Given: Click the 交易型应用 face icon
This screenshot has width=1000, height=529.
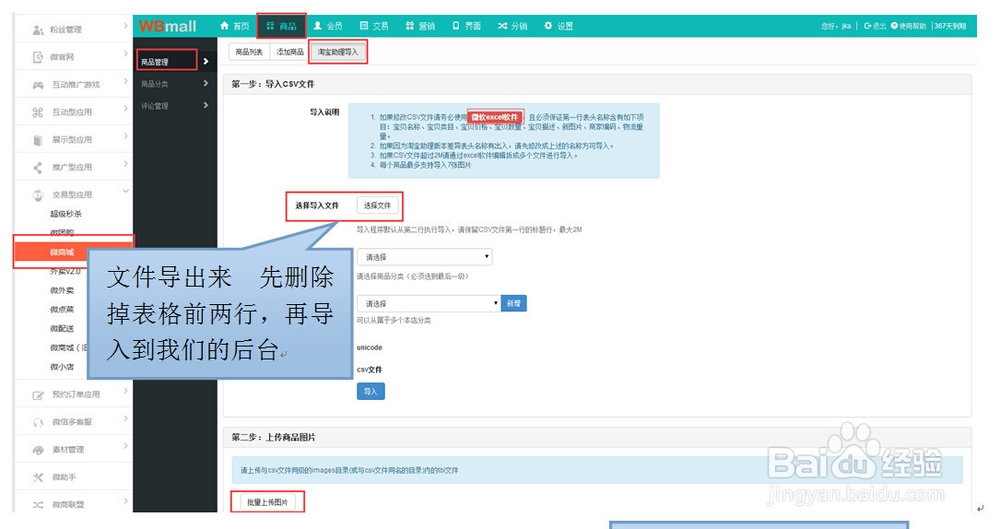Looking at the screenshot, I should pos(38,195).
